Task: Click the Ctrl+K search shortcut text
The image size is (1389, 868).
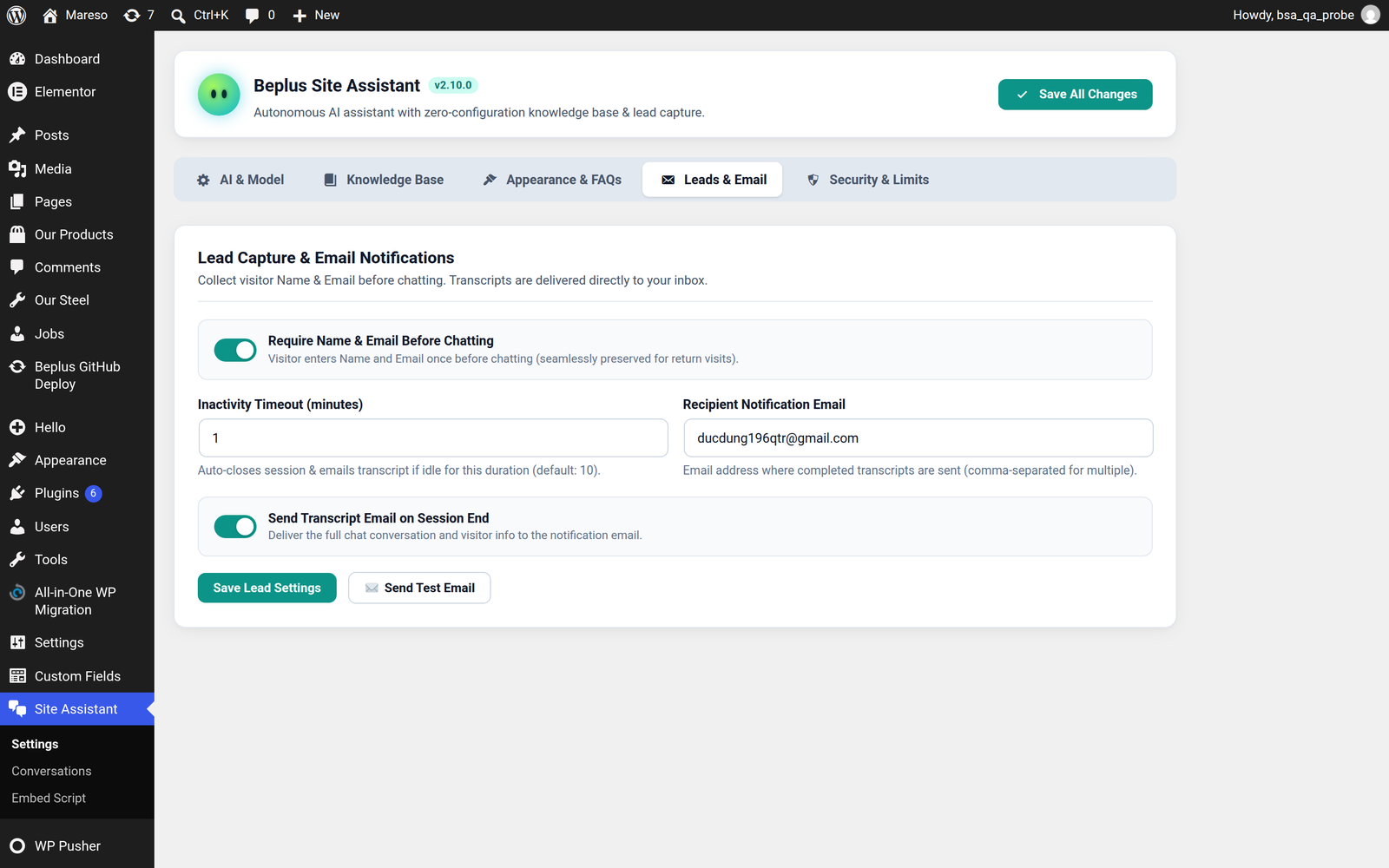Action: 211,15
